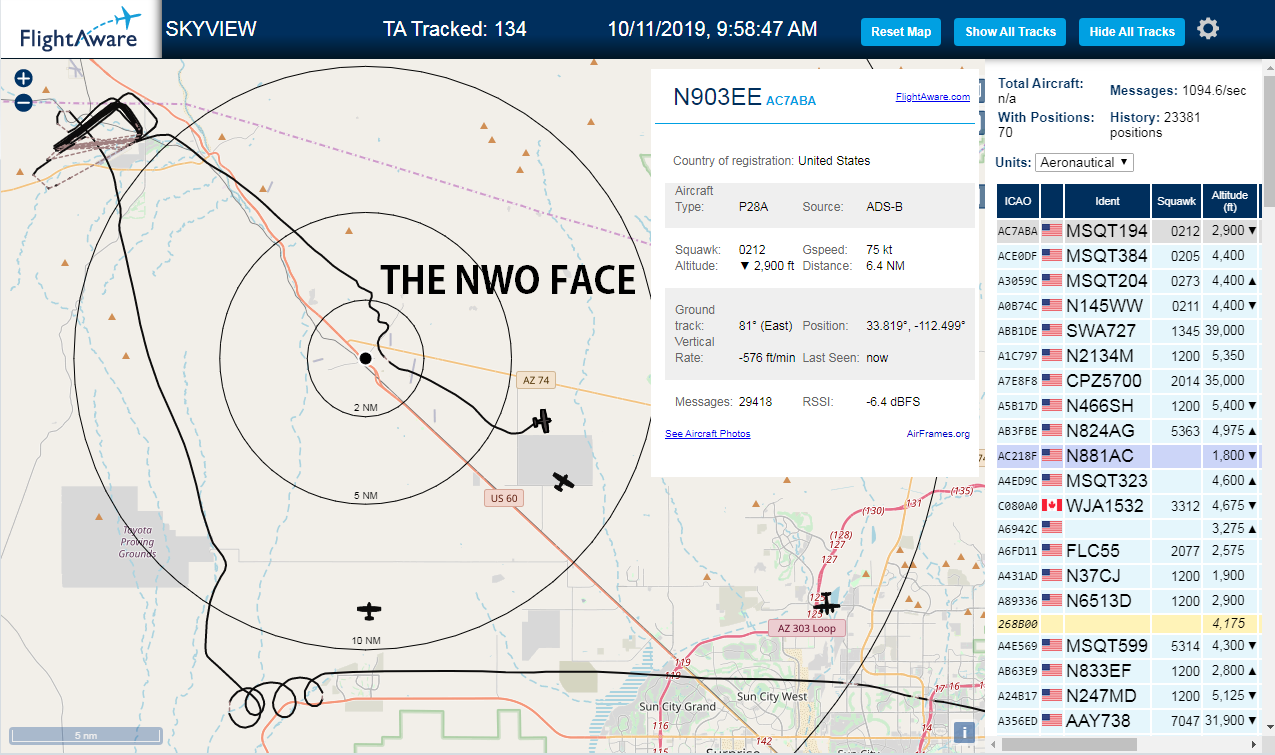The height and width of the screenshot is (755, 1275).
Task: Select the MSQT323 aircraft row
Action: [1127, 481]
